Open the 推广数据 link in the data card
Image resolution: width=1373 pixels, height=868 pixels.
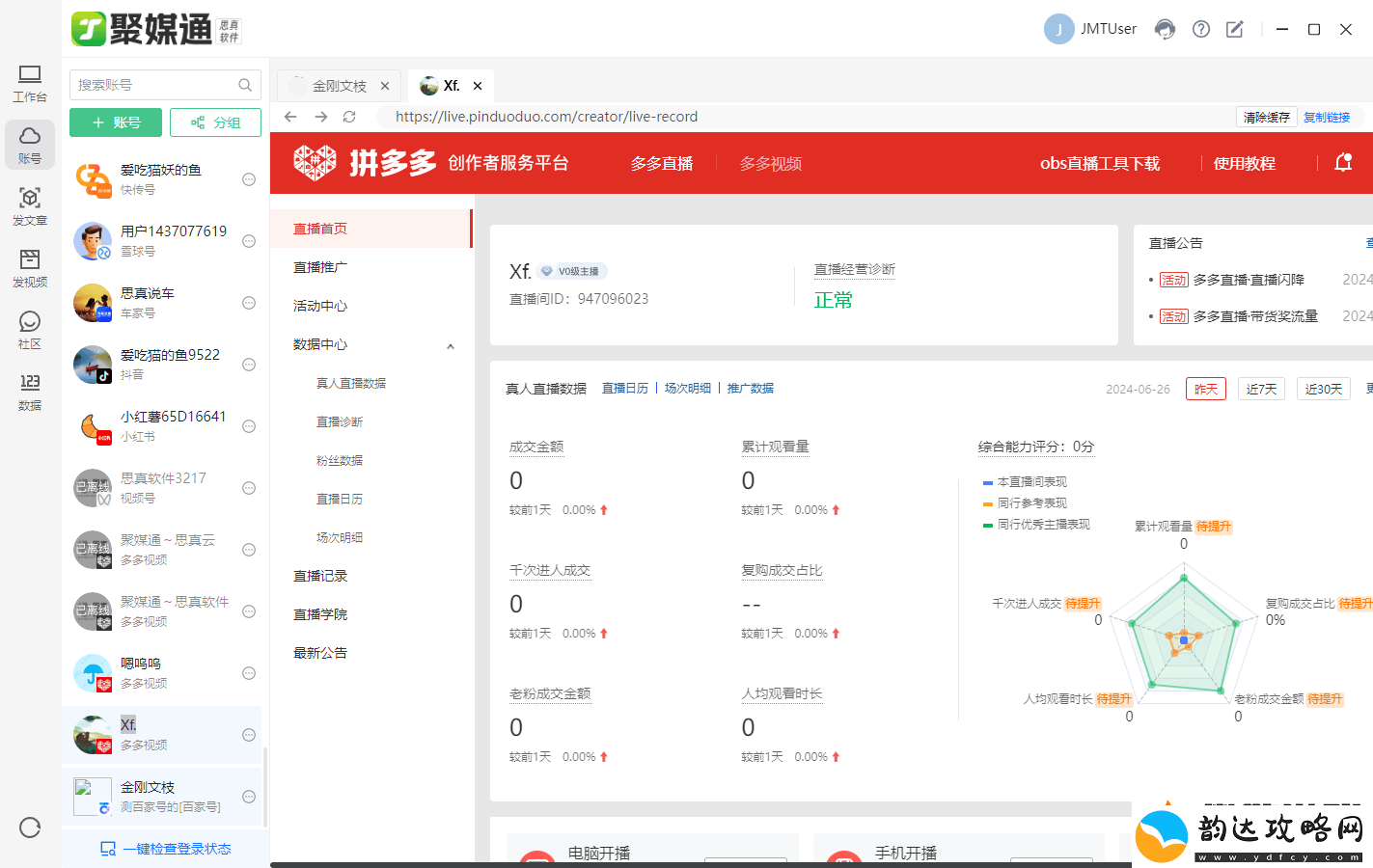click(x=751, y=388)
